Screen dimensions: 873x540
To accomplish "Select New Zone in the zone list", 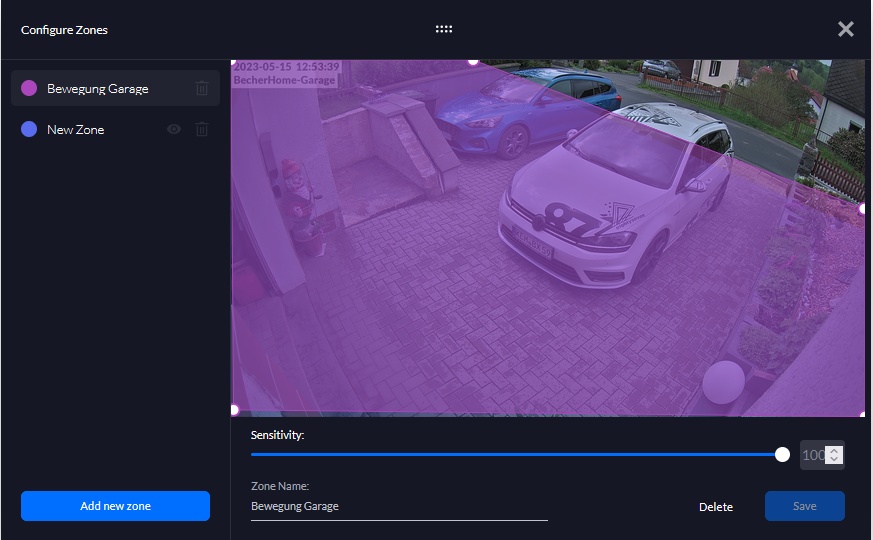I will [x=76, y=129].
